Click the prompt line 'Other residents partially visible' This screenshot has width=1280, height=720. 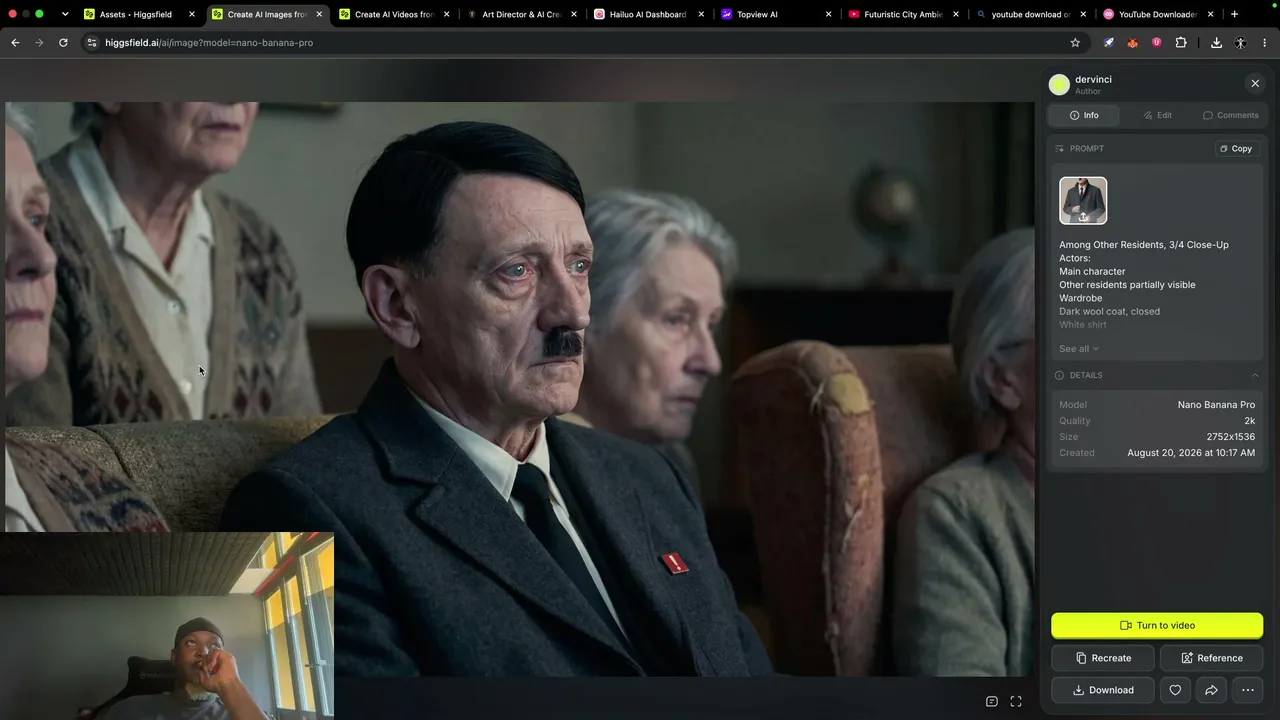(1127, 285)
